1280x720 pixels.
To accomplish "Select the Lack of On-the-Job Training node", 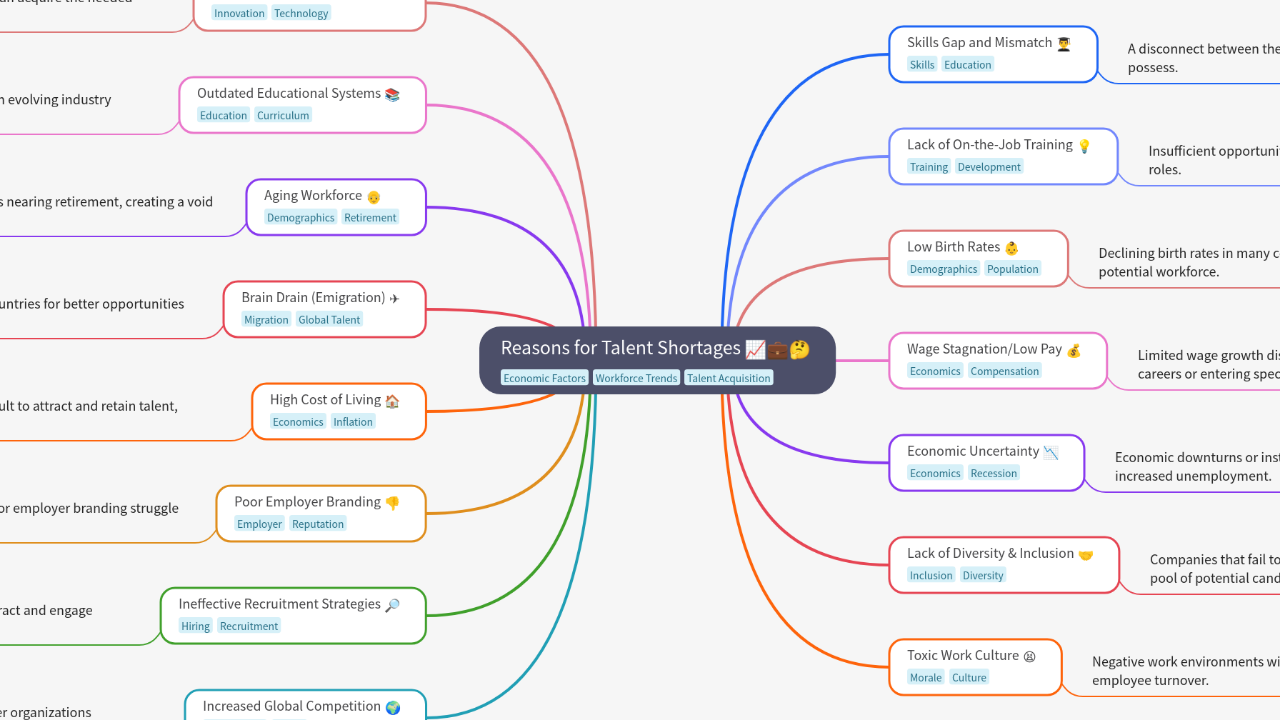I will (x=1003, y=156).
